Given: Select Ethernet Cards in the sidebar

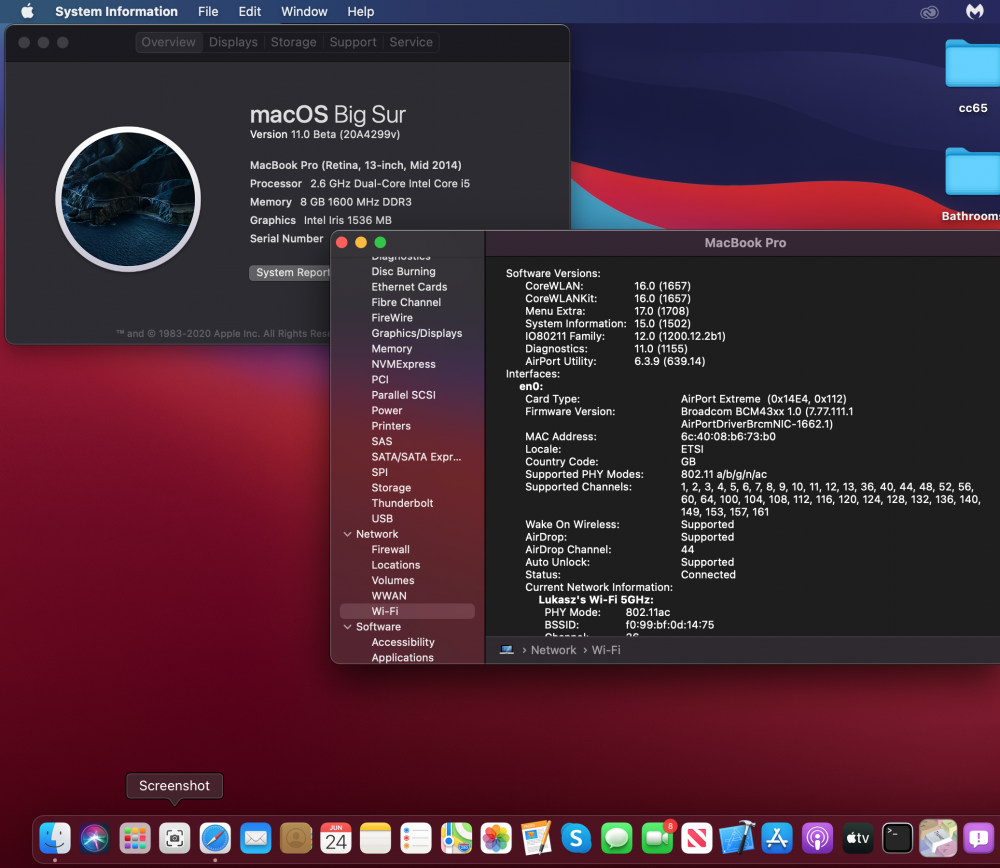Looking at the screenshot, I should pyautogui.click(x=409, y=287).
